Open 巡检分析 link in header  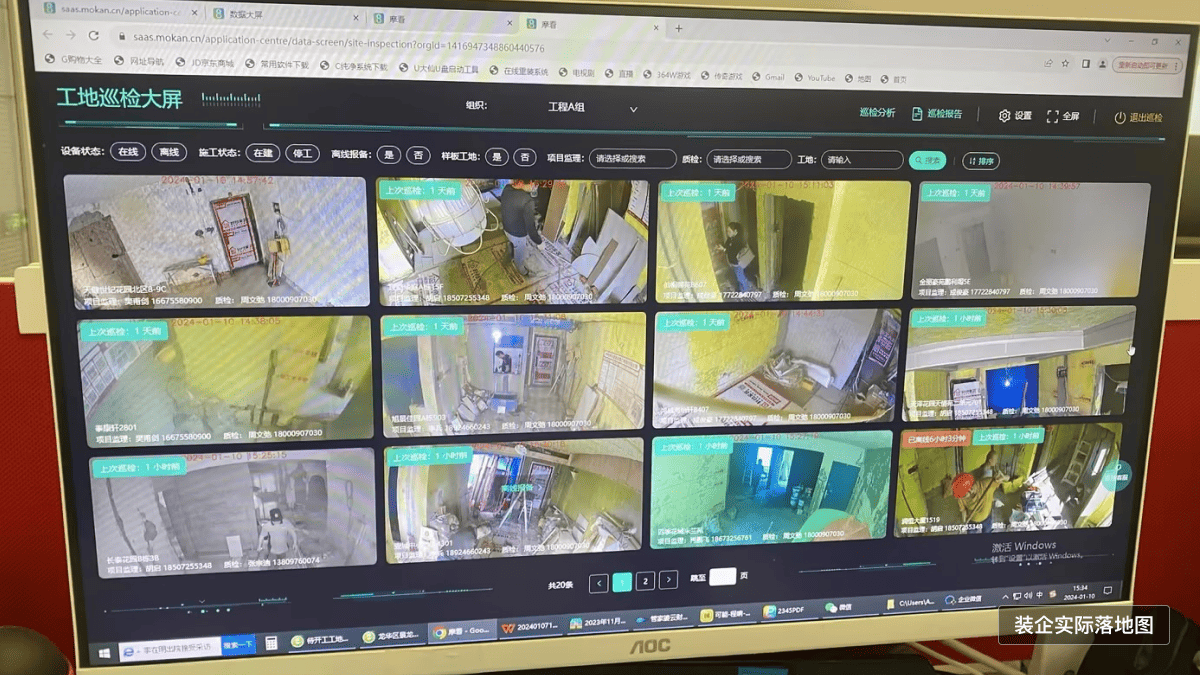[x=877, y=113]
